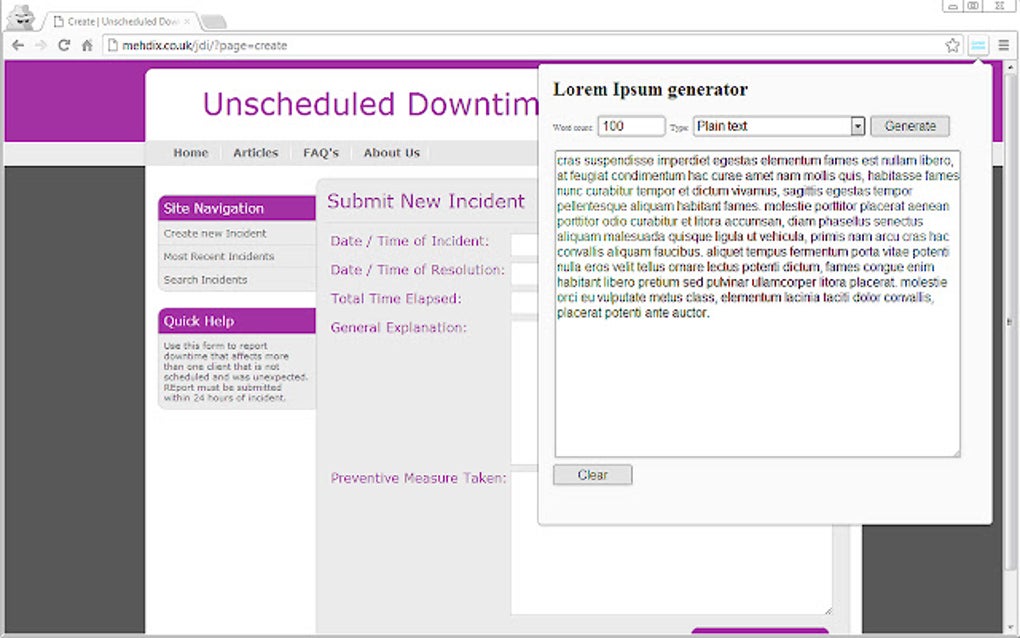Visit the FAQ's page link
Screen dimensions: 1020x638
[x=320, y=152]
